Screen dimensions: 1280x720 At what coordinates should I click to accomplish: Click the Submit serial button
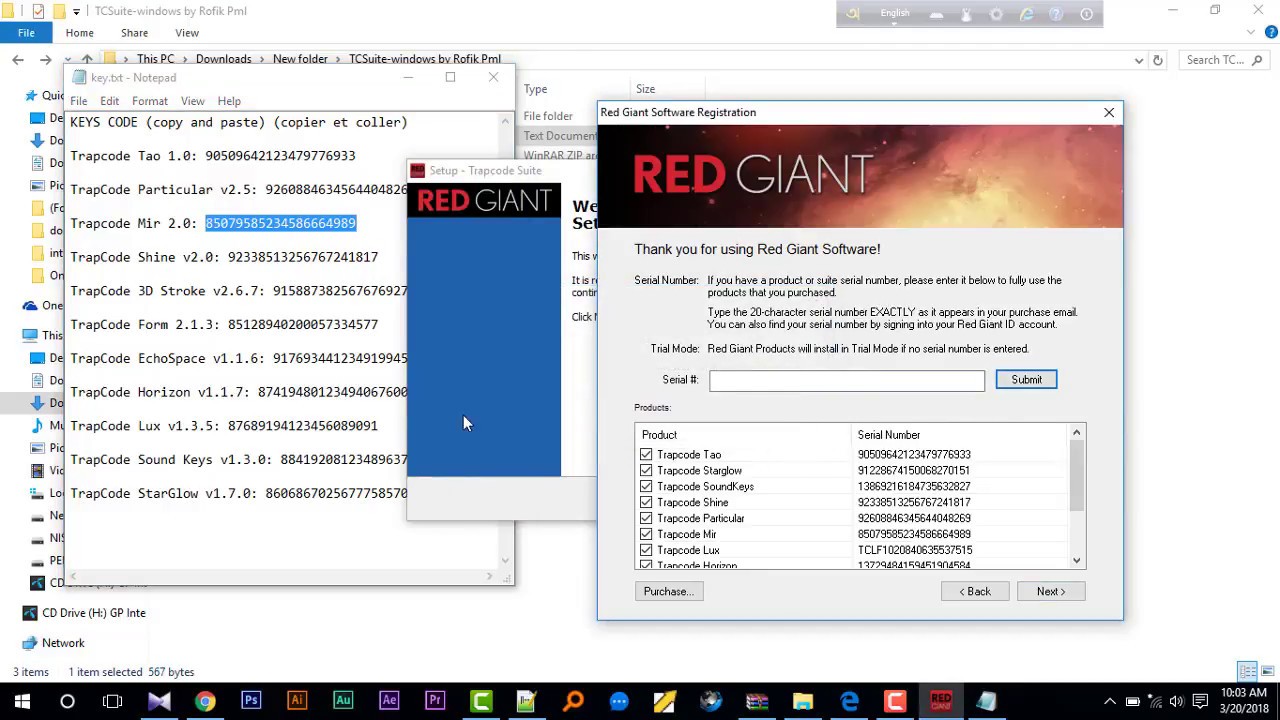(x=1026, y=380)
